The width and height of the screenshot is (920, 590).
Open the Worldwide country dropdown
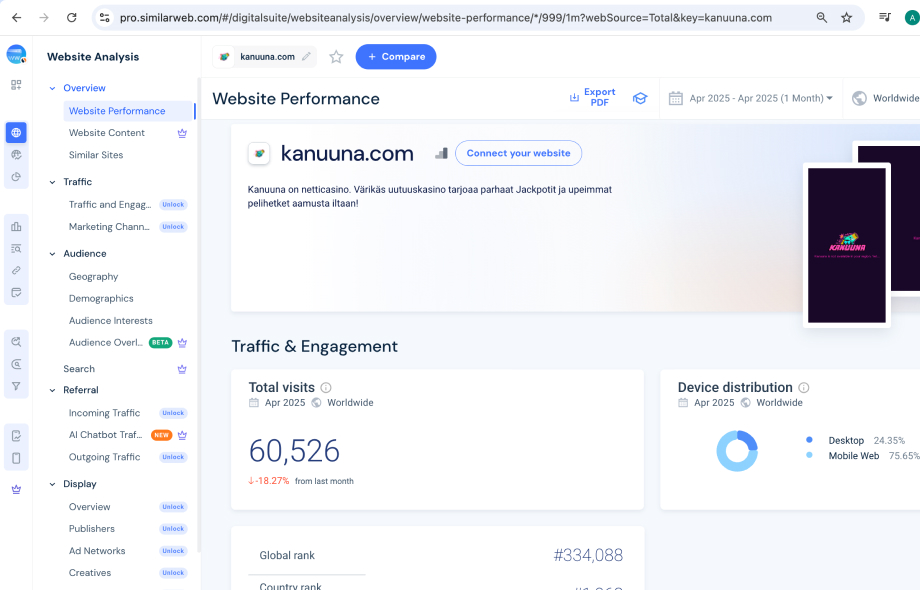coord(886,99)
